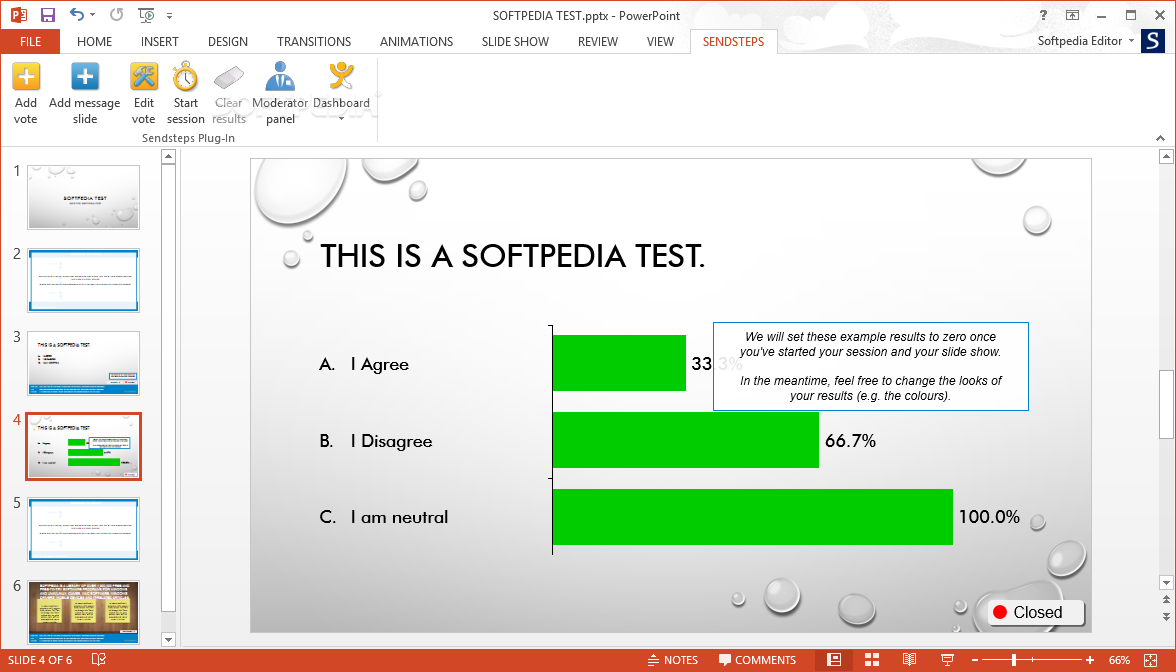The height and width of the screenshot is (672, 1176).
Task: Select slide 6 thumbnail
Action: point(83,612)
